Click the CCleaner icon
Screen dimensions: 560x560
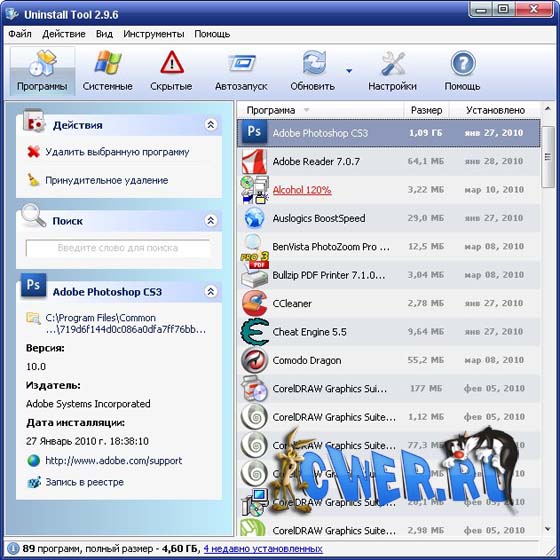pos(254,304)
